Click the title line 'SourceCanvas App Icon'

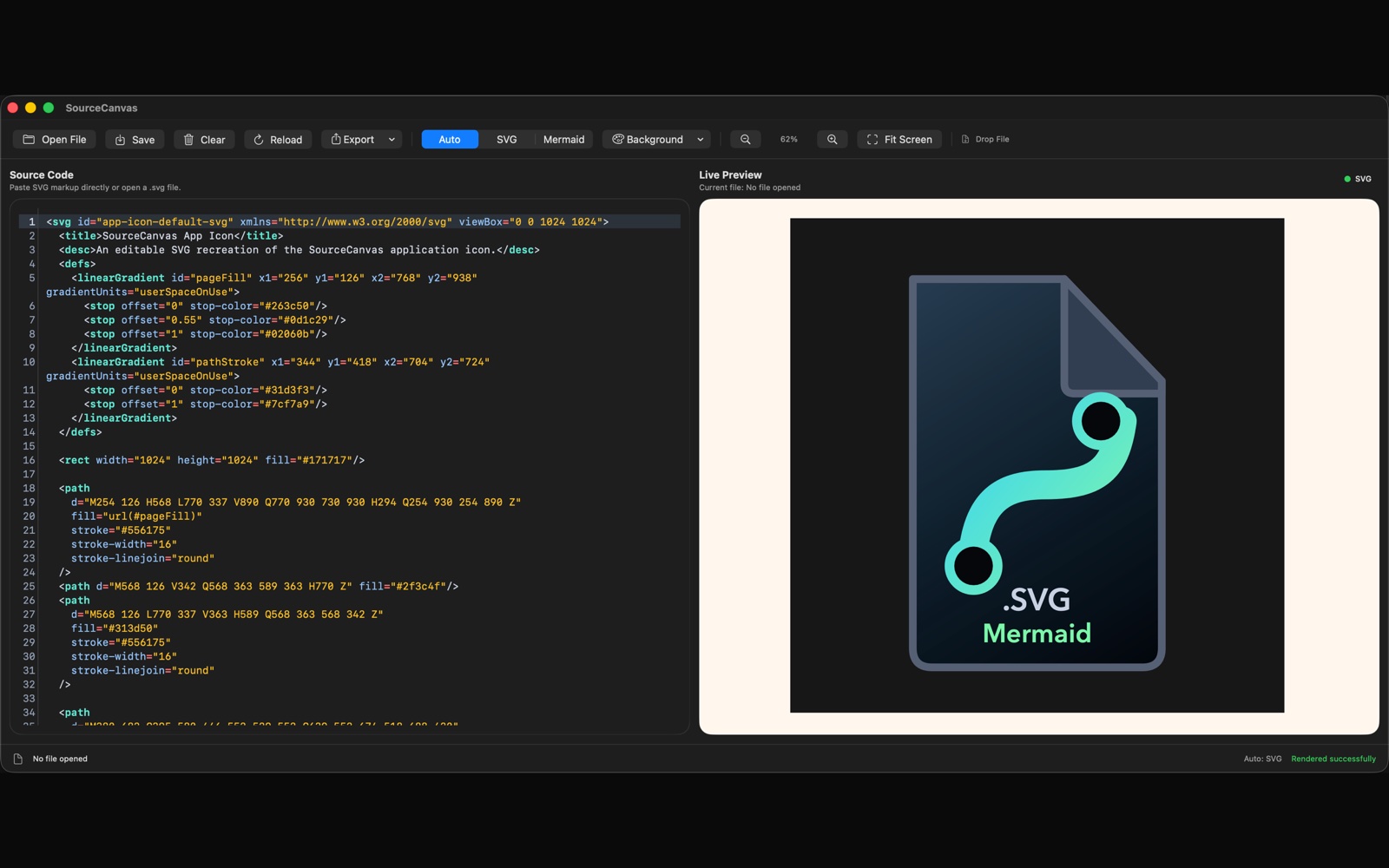171,235
